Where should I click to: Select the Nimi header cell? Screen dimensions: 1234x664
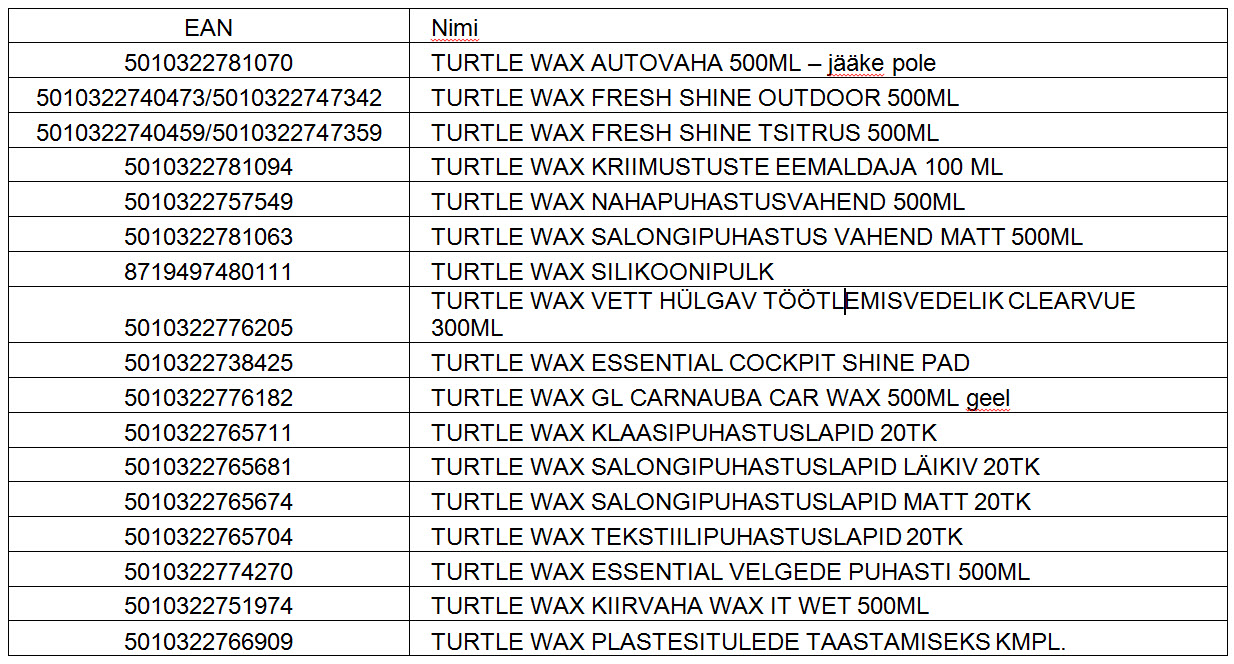tap(818, 27)
